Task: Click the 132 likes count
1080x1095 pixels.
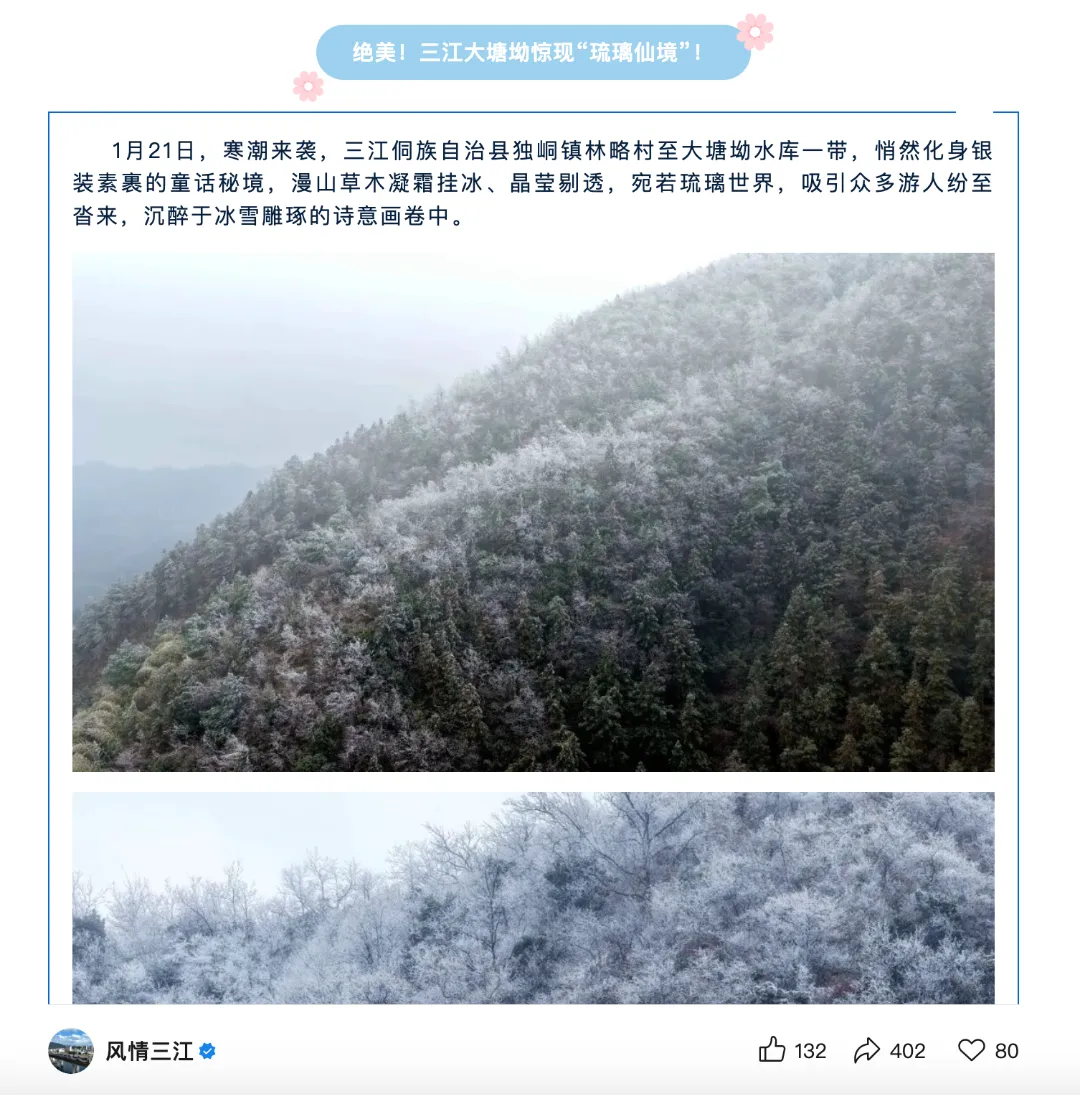Action: 810,1051
